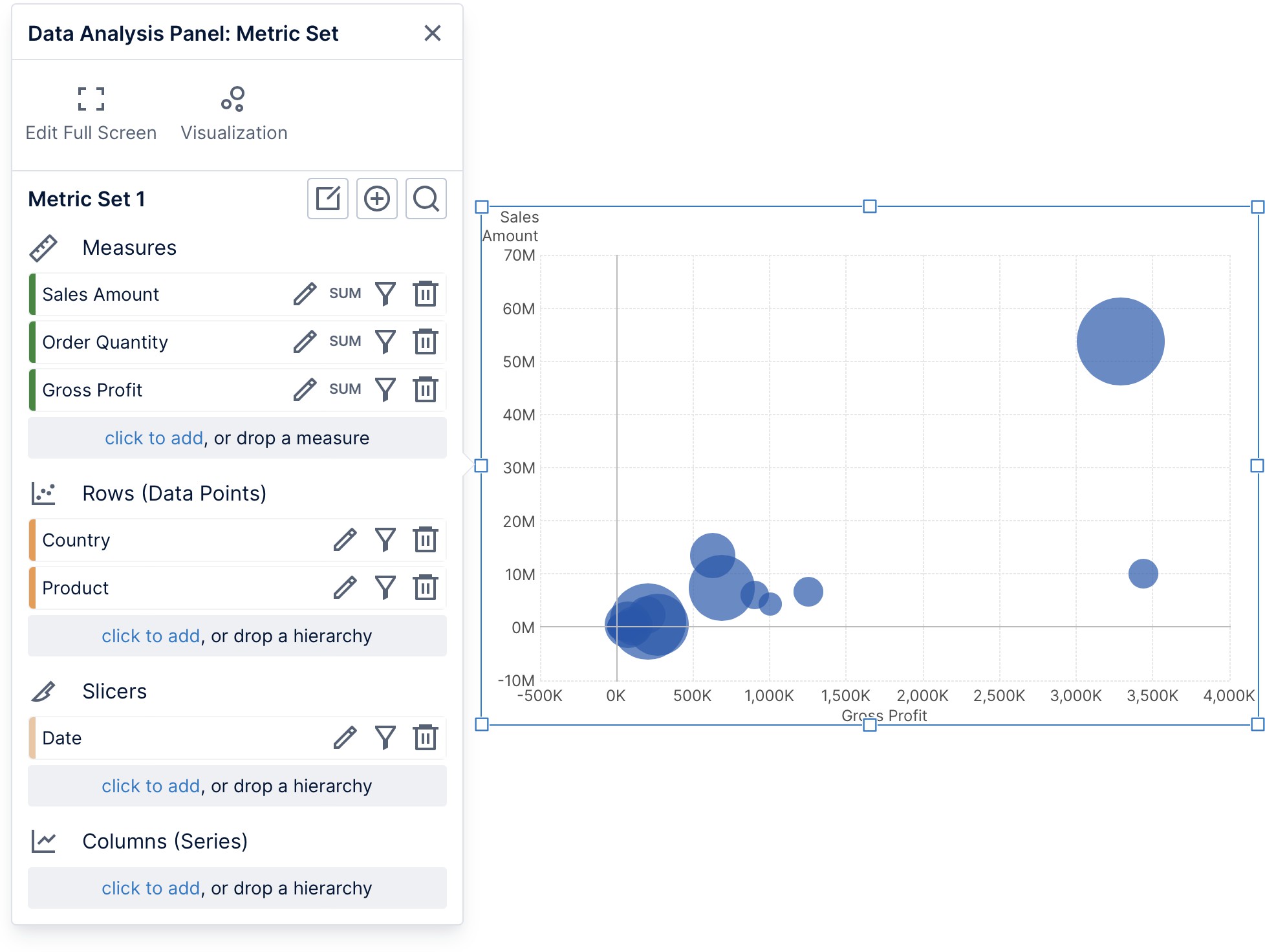Remove the Date slicer

425,737
